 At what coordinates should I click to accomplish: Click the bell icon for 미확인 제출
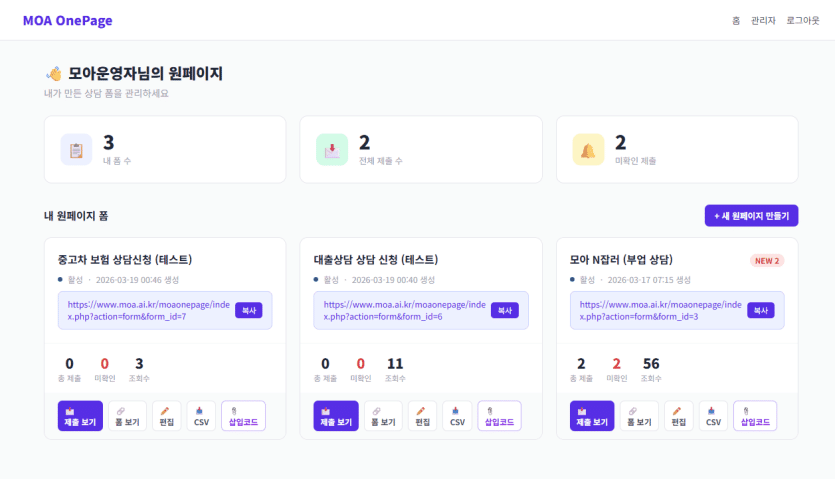point(588,149)
